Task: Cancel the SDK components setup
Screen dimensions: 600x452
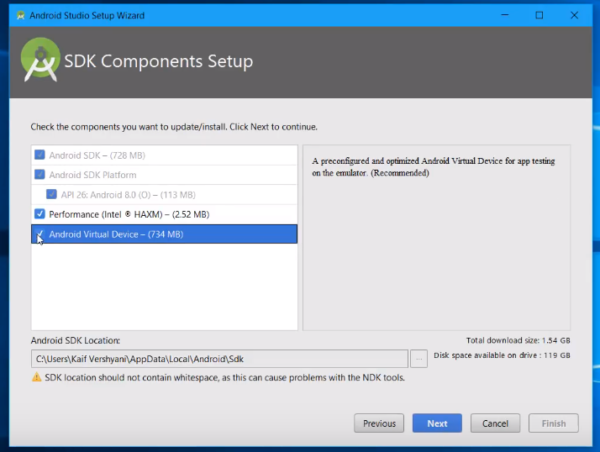Action: tap(495, 423)
